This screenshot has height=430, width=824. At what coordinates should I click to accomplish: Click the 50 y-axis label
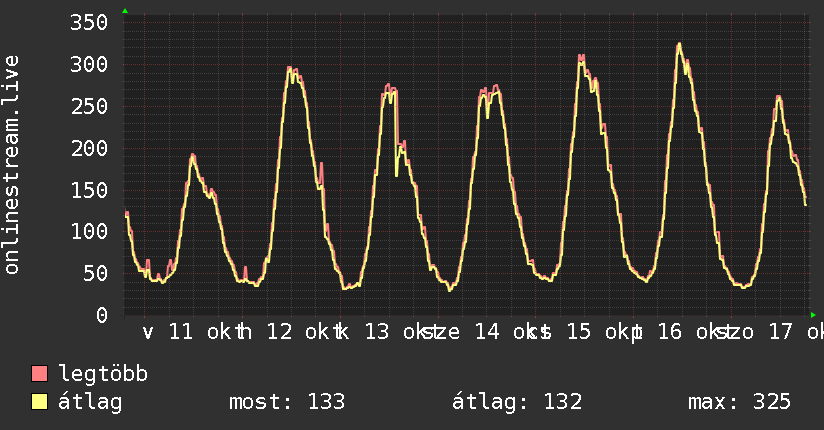click(x=95, y=273)
